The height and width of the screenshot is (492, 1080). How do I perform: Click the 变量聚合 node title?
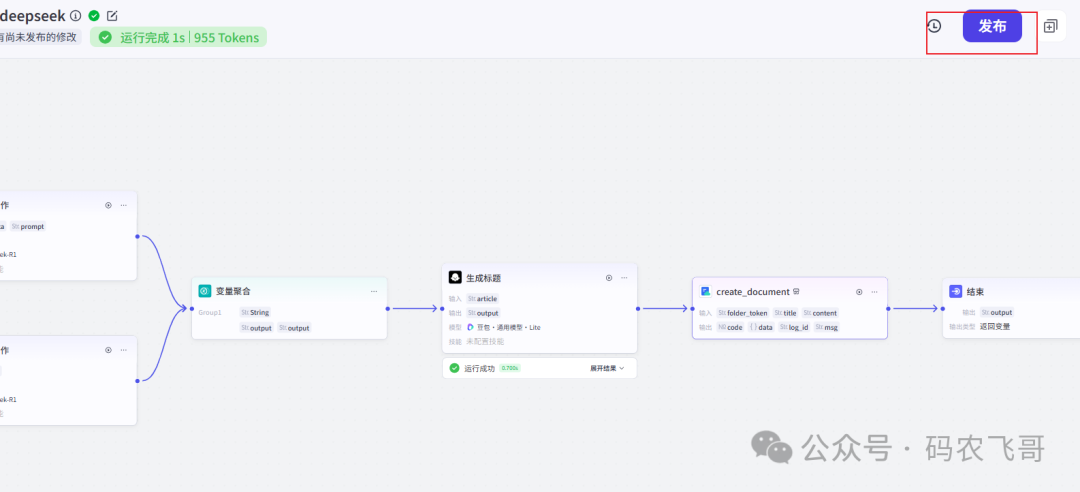point(233,291)
